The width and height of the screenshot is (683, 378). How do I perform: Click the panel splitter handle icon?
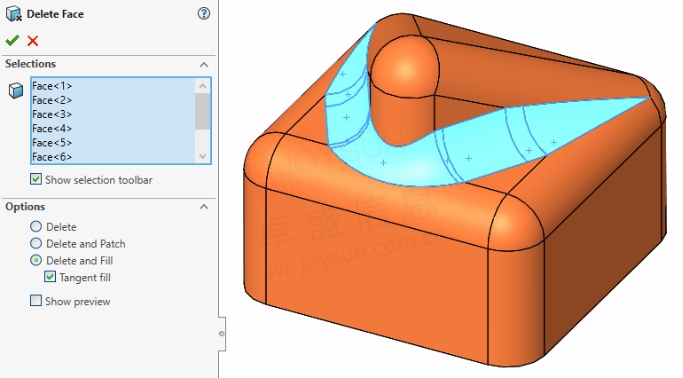[222, 334]
